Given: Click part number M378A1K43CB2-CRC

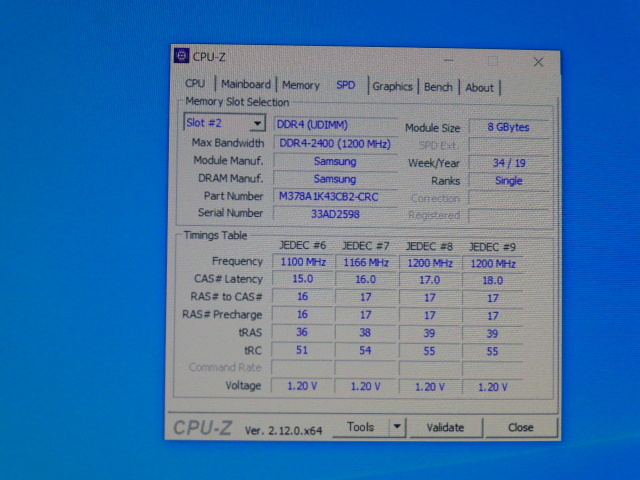Looking at the screenshot, I should click(335, 197).
